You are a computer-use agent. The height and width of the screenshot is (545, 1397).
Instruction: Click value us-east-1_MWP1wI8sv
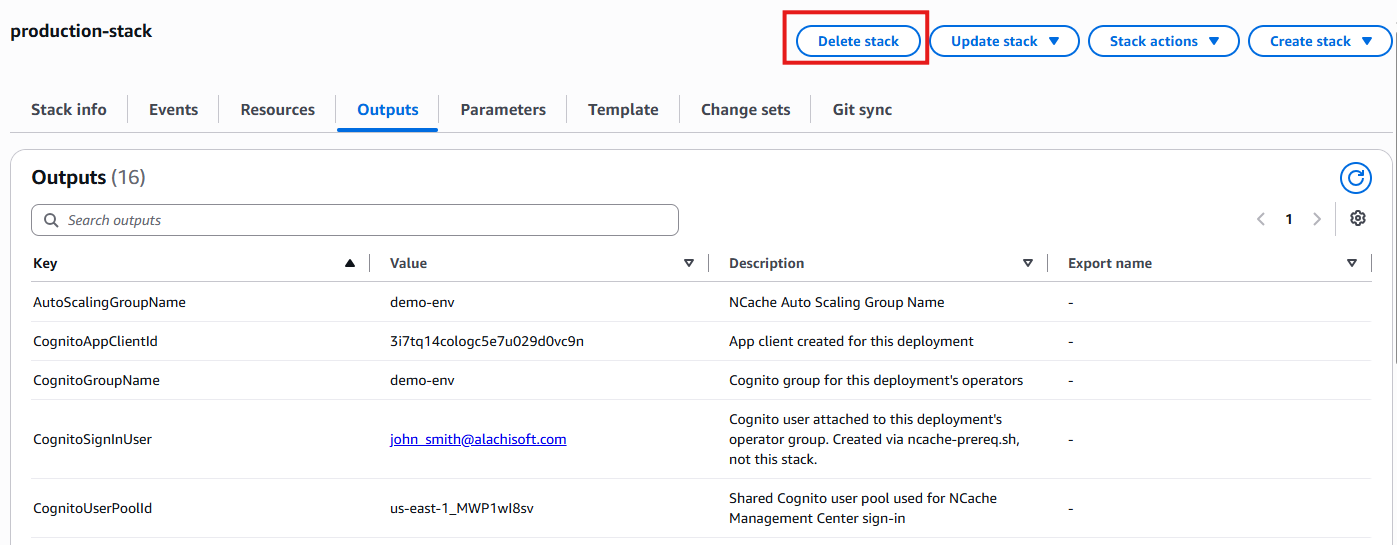pyautogui.click(x=462, y=508)
